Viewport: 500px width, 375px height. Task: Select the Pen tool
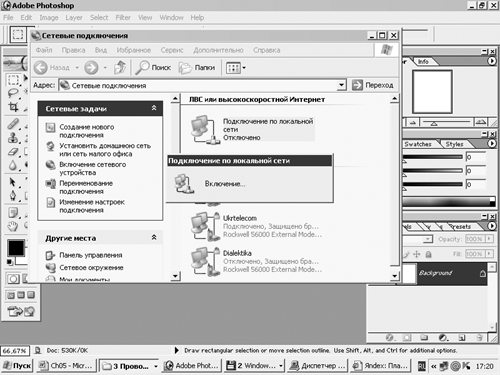(x=13, y=196)
